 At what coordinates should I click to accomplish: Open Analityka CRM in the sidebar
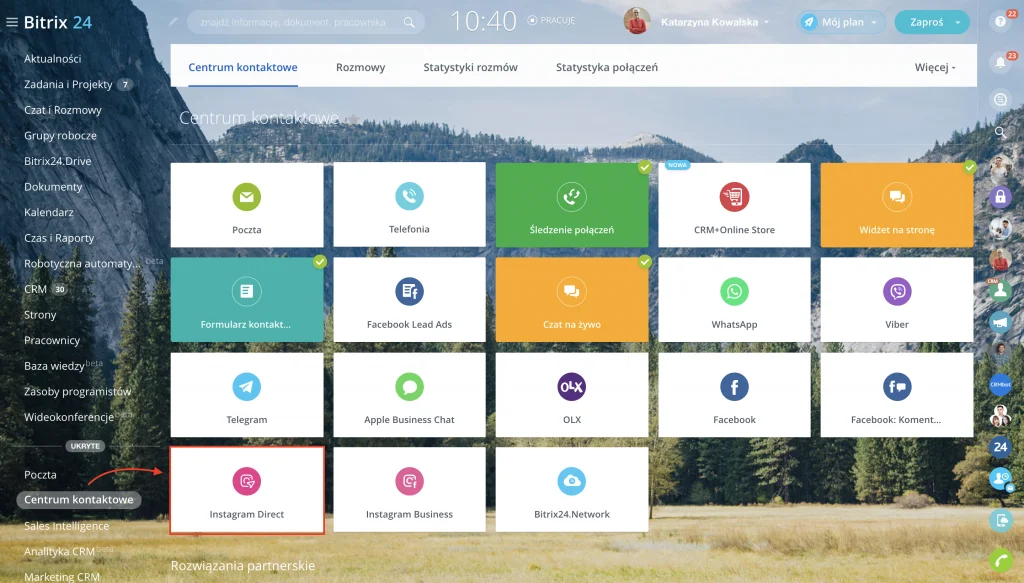(59, 552)
